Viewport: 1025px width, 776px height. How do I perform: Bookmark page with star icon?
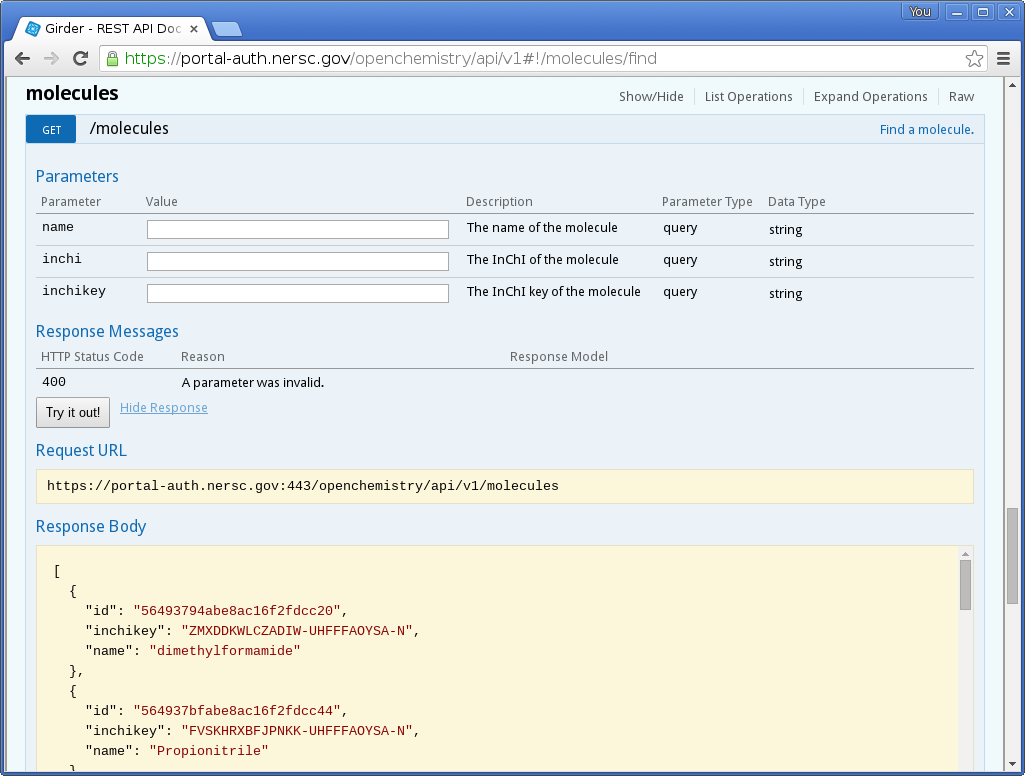pos(974,58)
